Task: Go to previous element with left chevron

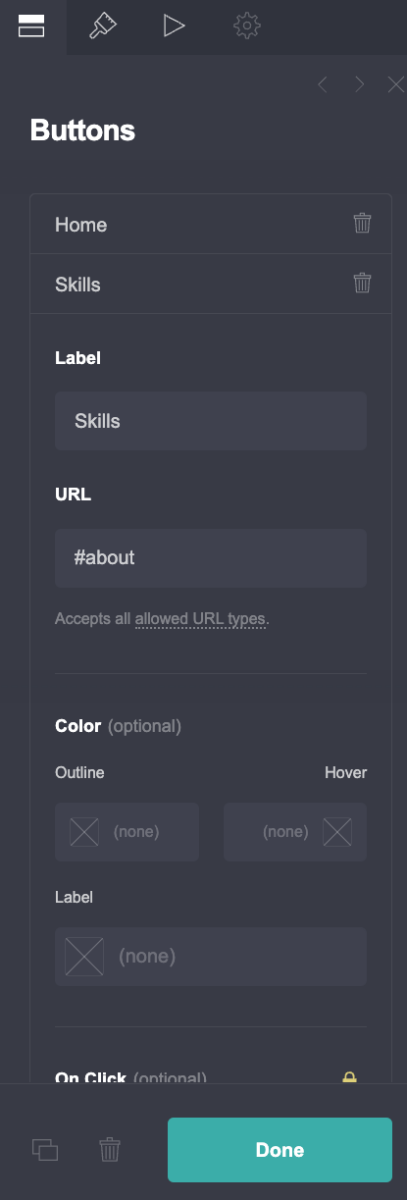Action: 322,85
